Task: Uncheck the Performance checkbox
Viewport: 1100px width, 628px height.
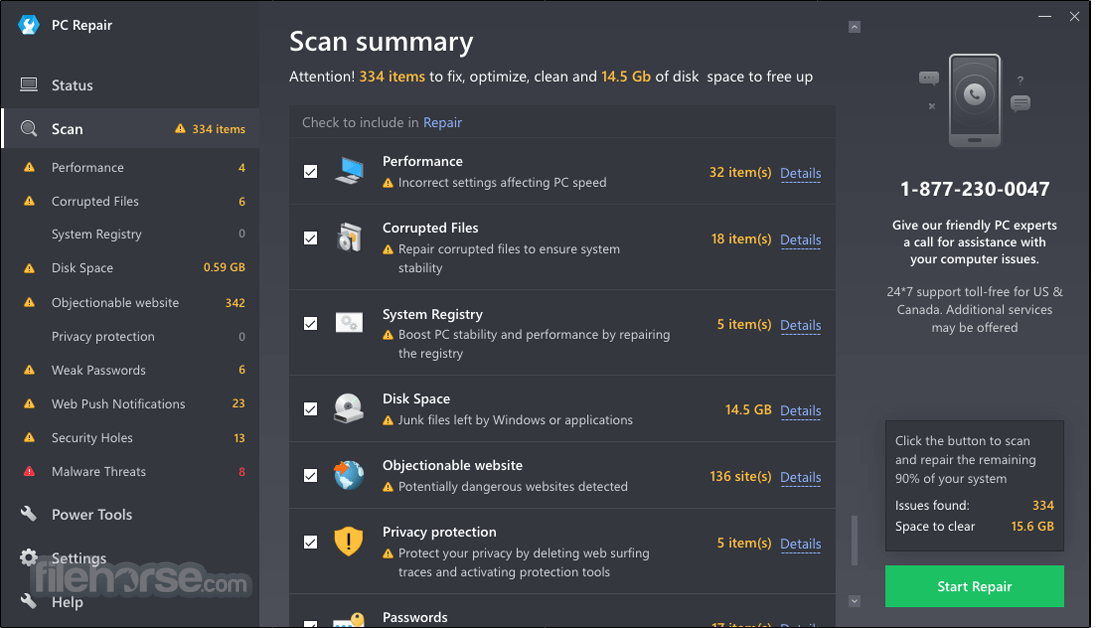Action: pyautogui.click(x=310, y=171)
